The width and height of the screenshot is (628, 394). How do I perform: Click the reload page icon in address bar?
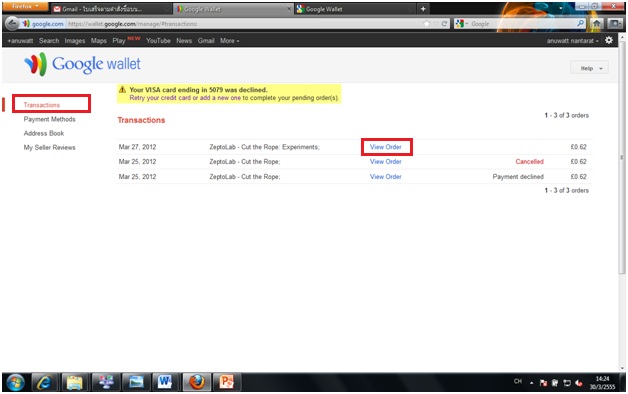click(444, 24)
